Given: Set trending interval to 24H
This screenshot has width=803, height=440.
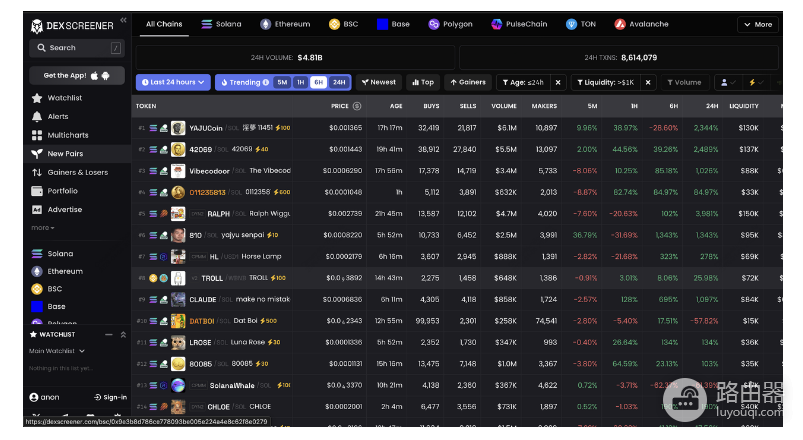Looking at the screenshot, I should pos(339,82).
